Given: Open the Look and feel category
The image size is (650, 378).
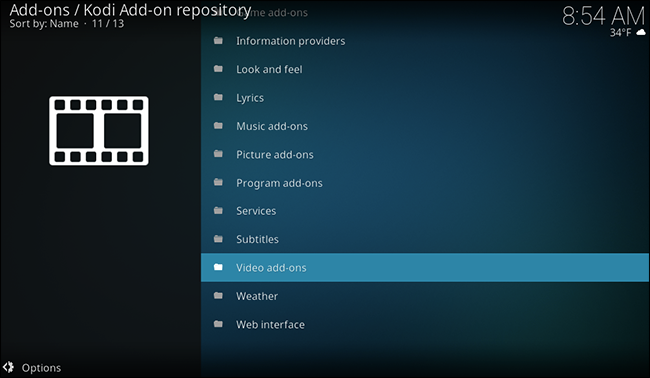Looking at the screenshot, I should pyautogui.click(x=425, y=69).
